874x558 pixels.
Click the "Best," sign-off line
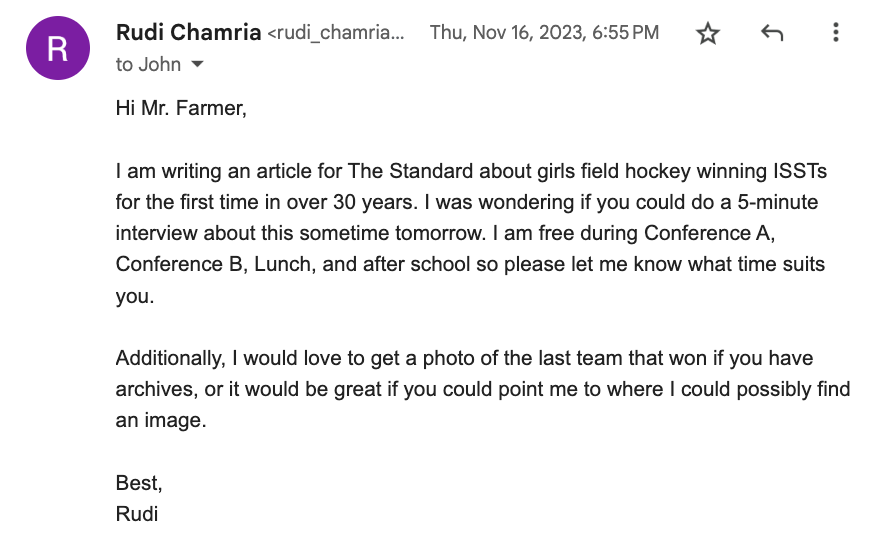139,483
